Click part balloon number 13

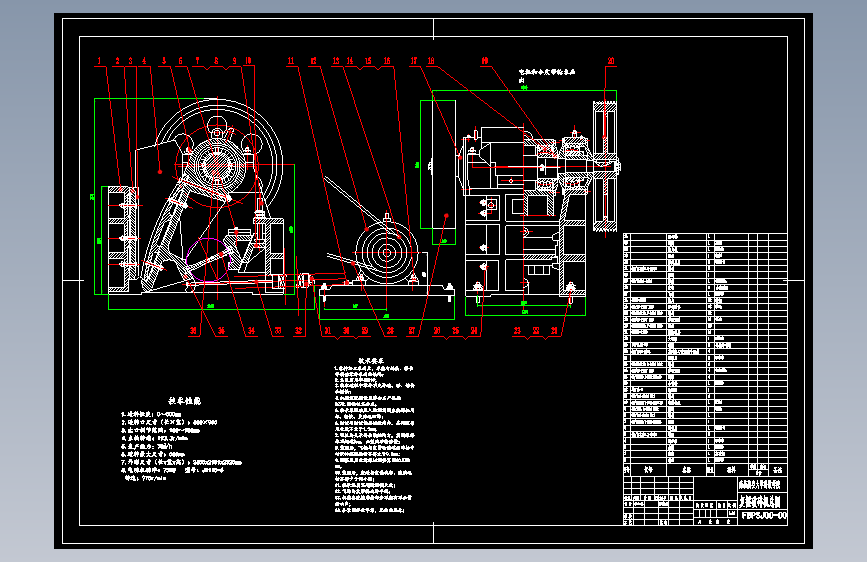[x=336, y=61]
